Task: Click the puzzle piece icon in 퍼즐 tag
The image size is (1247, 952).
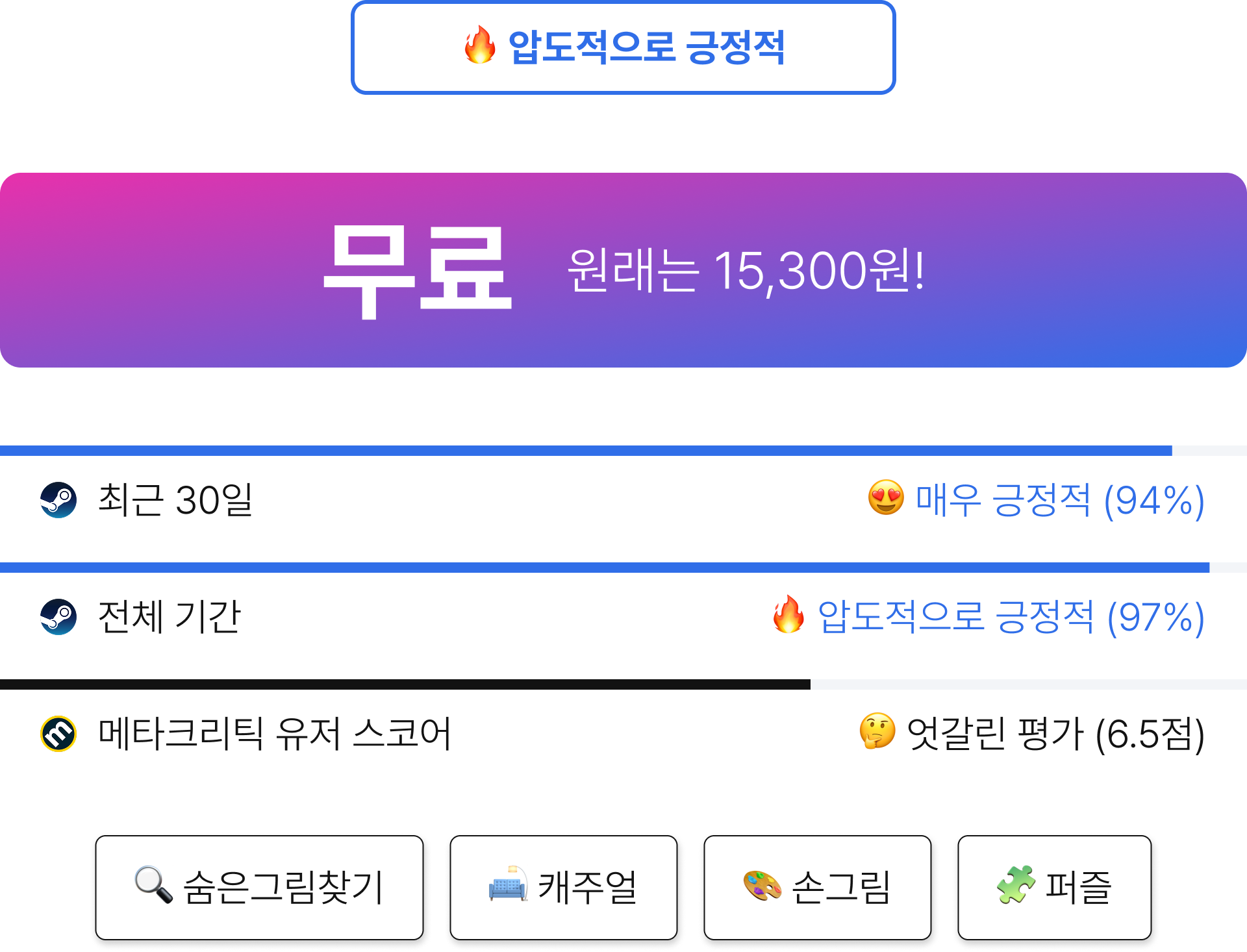Action: point(1016,885)
